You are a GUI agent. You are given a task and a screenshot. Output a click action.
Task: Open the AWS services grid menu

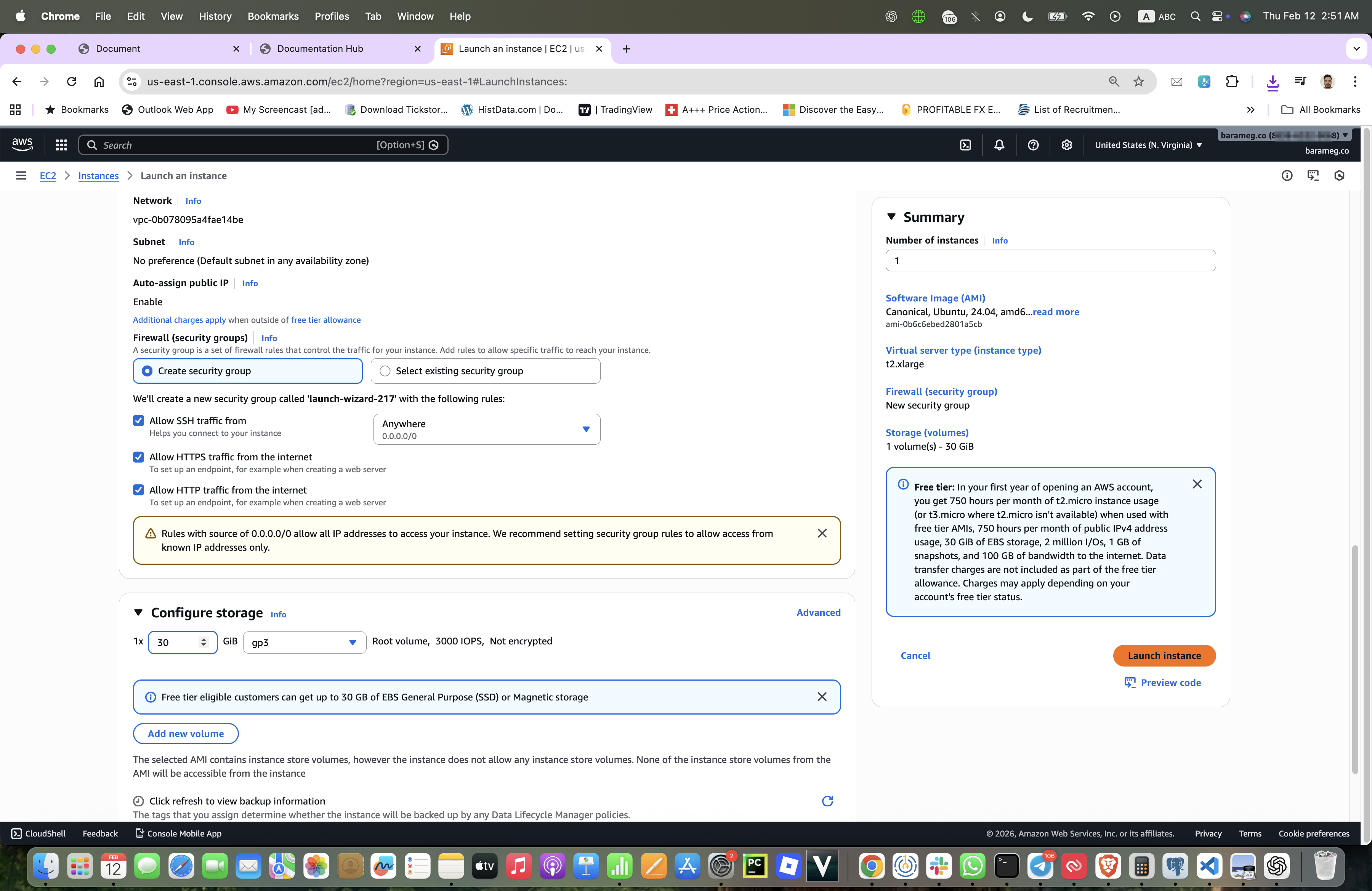tap(61, 145)
